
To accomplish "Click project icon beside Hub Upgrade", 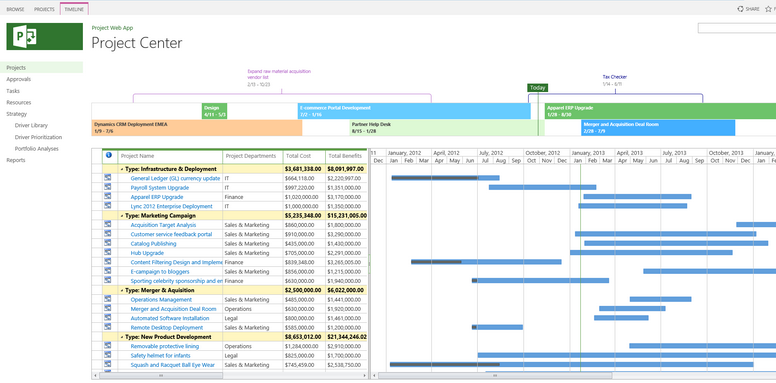I will 108,252.
